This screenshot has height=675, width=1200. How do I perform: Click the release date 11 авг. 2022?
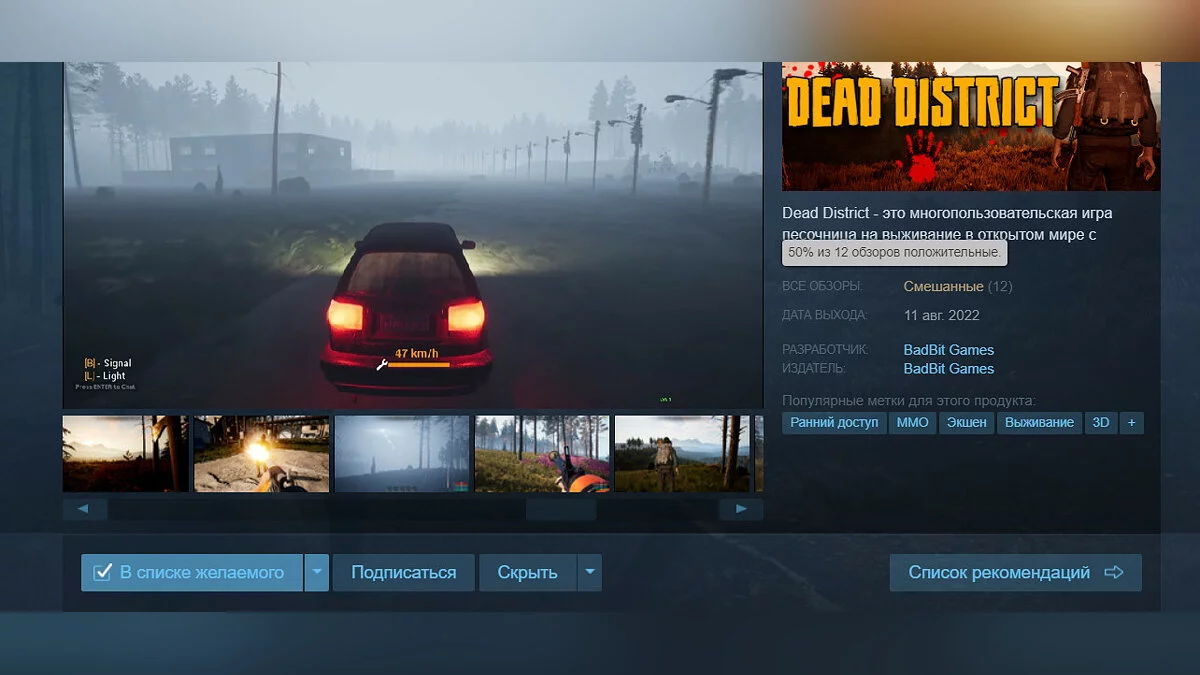coord(942,316)
